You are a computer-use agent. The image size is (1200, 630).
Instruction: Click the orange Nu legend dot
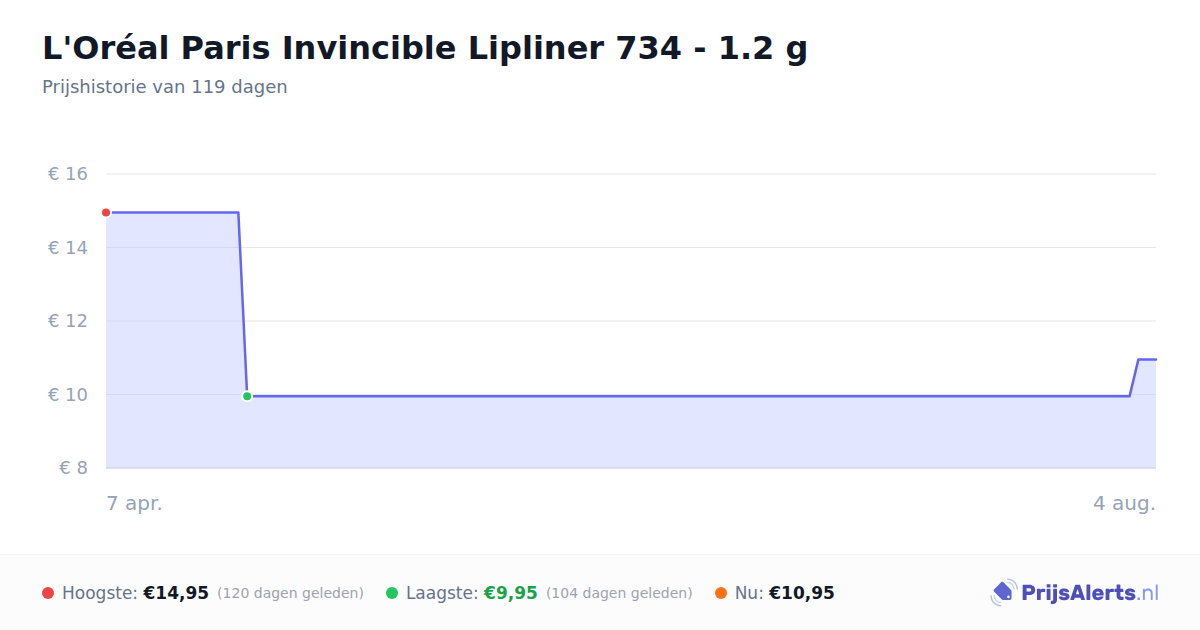[x=721, y=593]
